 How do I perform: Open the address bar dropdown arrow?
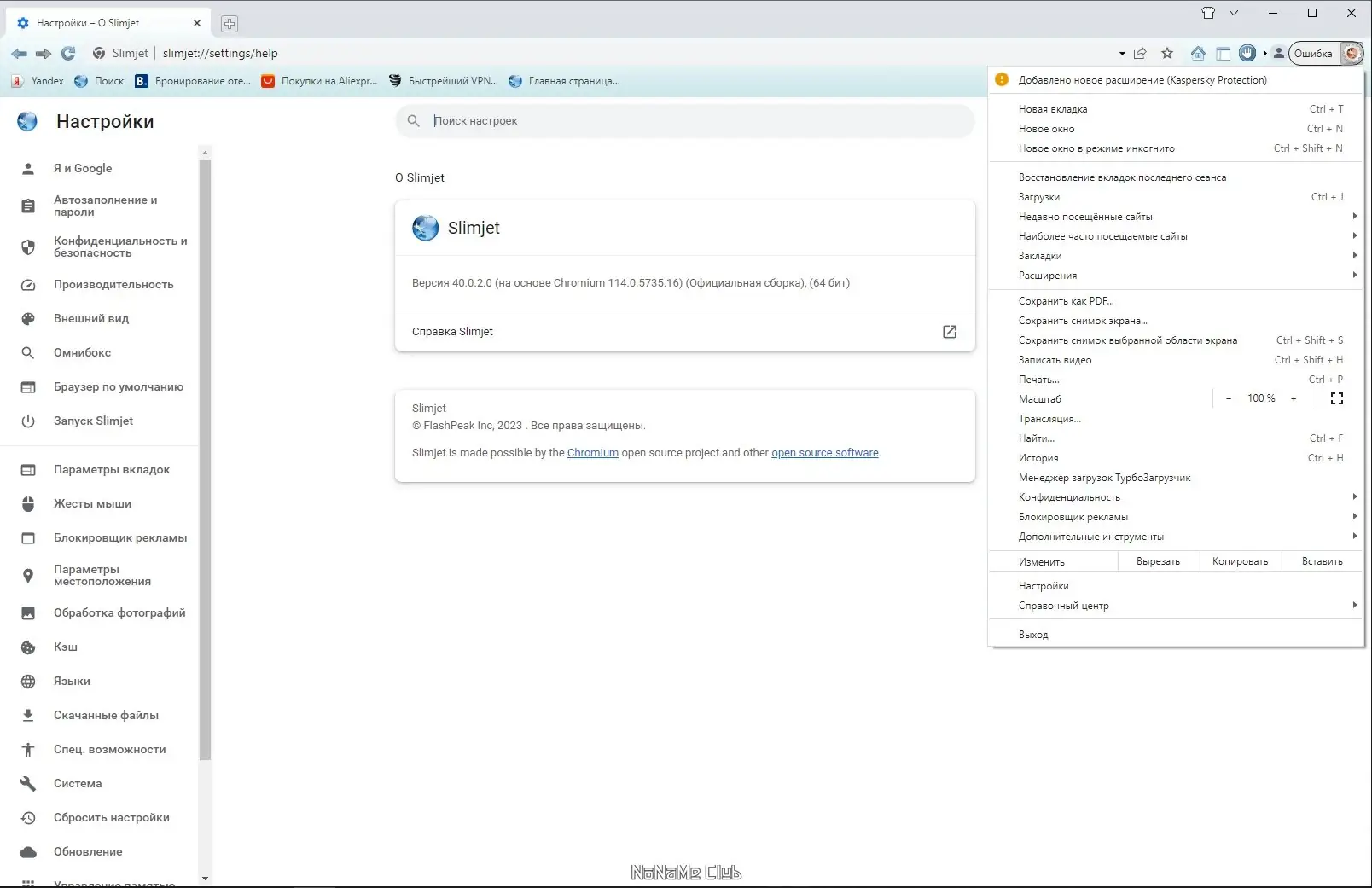coord(1121,53)
